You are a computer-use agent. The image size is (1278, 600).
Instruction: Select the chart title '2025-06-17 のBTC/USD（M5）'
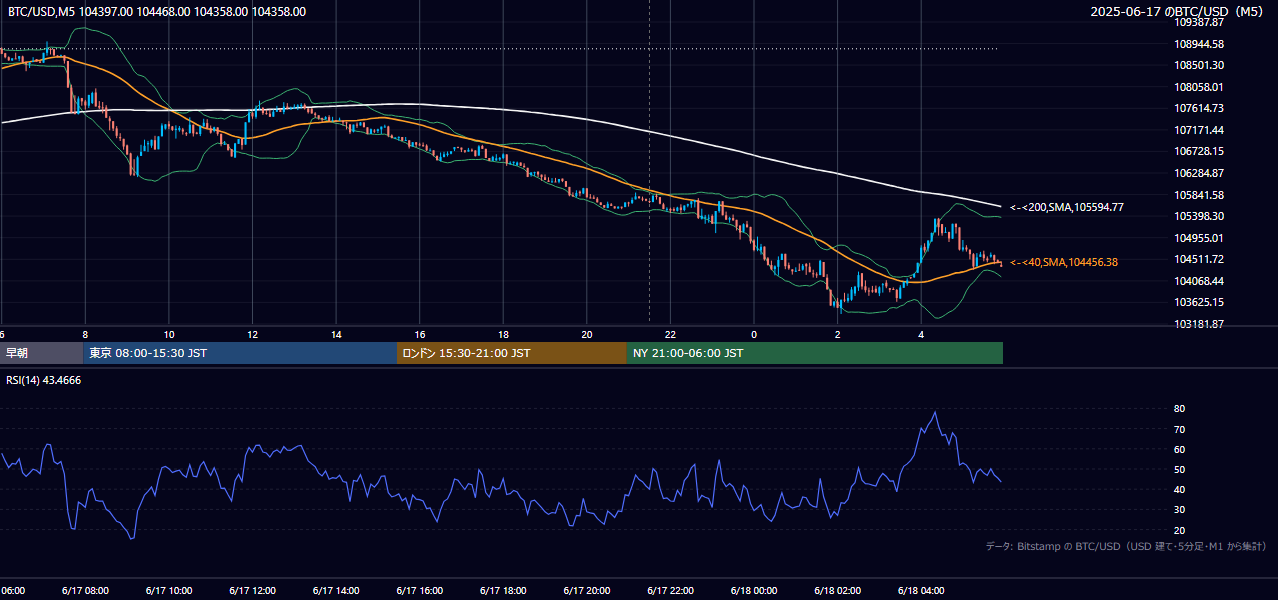[1179, 12]
